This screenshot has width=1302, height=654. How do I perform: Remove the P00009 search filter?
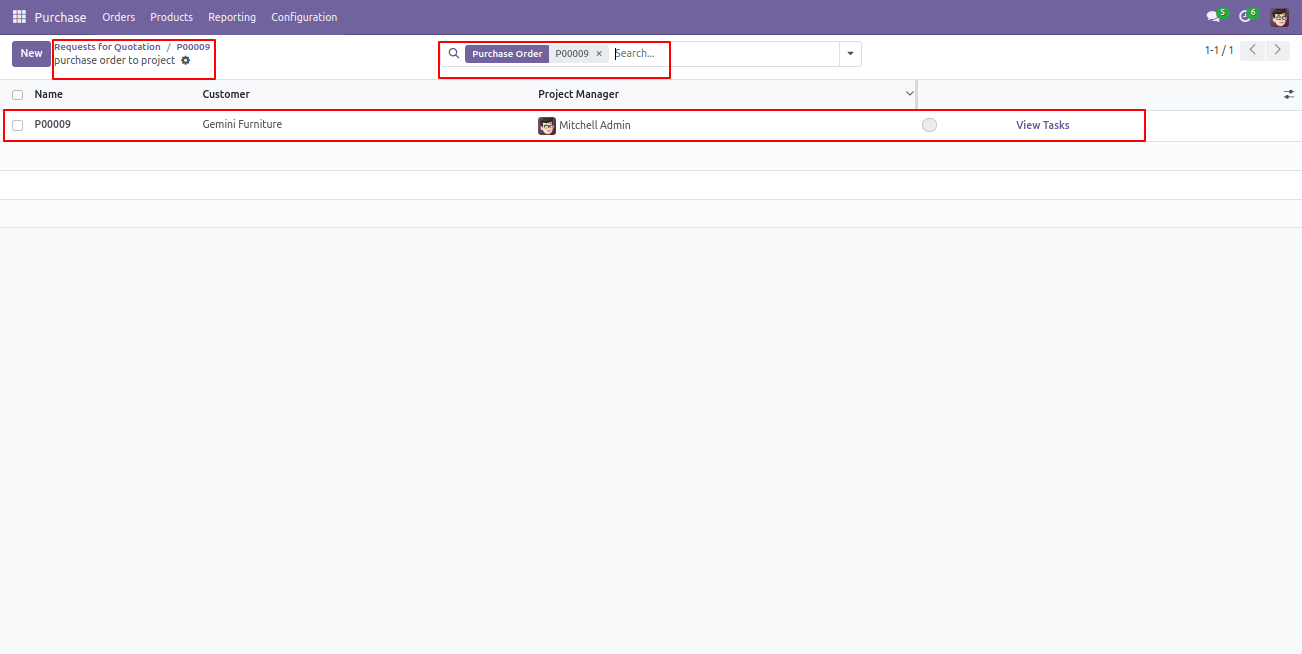pyautogui.click(x=599, y=54)
